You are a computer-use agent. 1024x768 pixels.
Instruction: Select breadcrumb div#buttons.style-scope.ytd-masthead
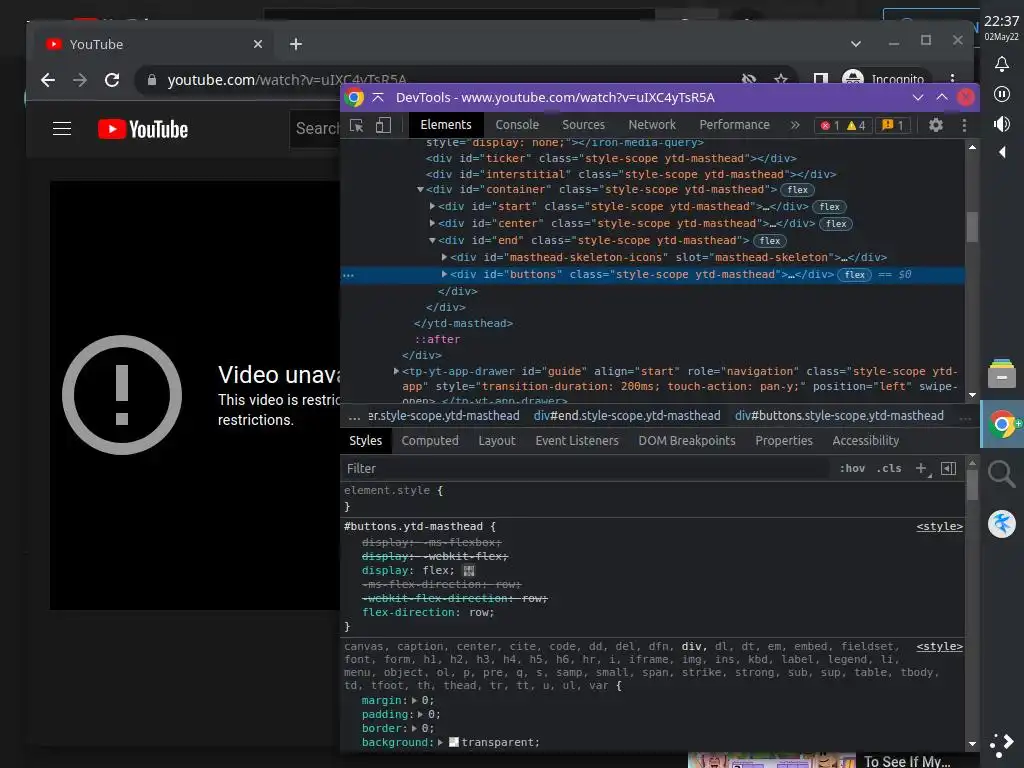839,416
